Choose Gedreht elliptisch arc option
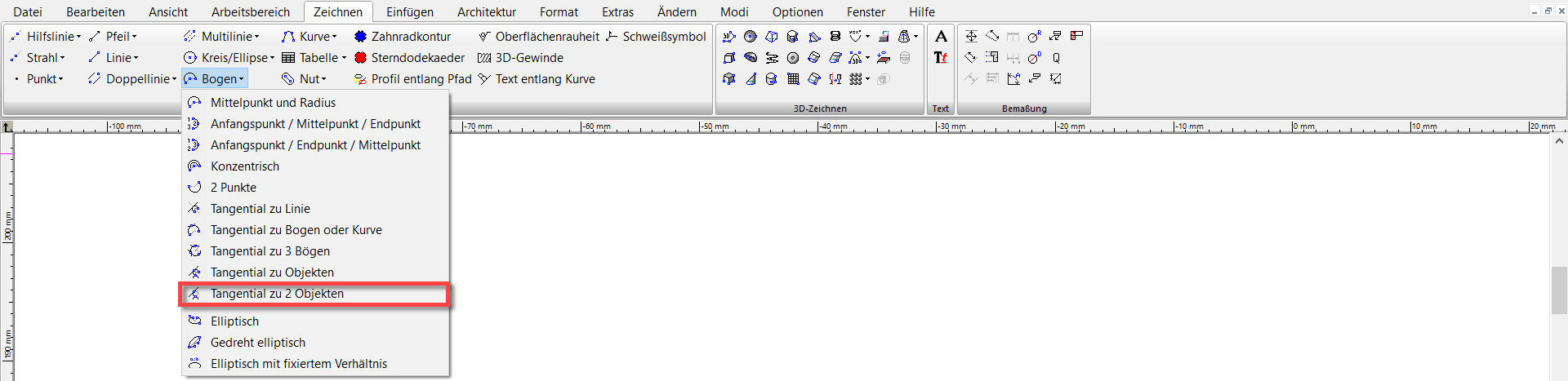Image resolution: width=1568 pixels, height=381 pixels. coord(315,343)
